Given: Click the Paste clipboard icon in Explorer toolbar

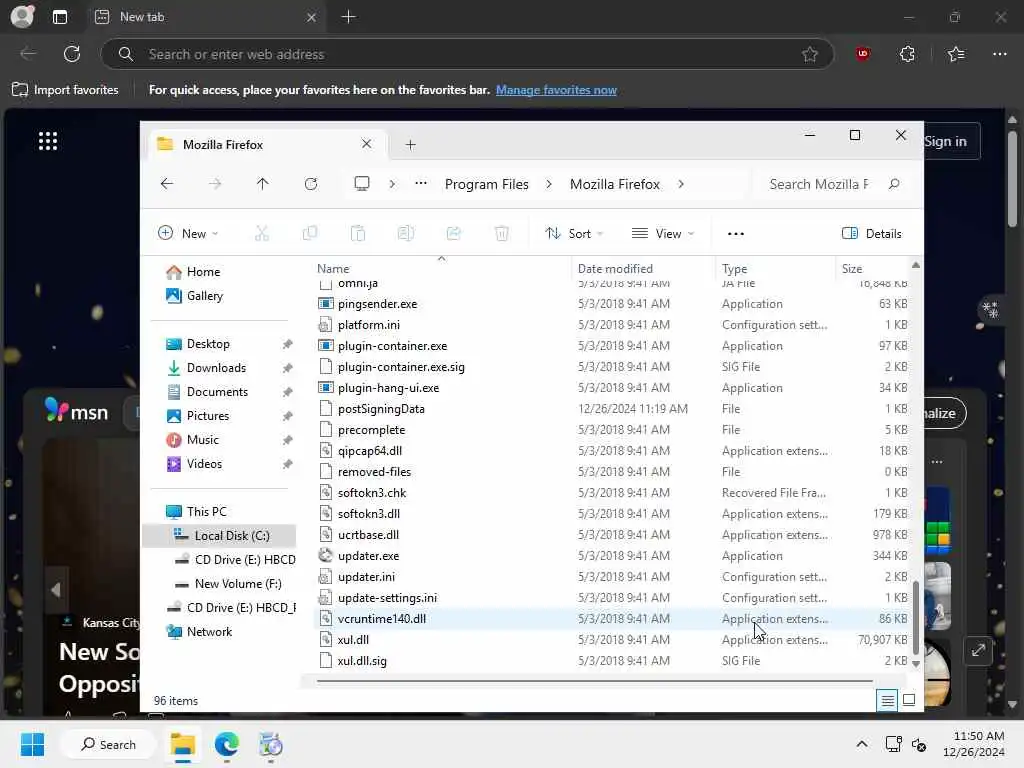Looking at the screenshot, I should (358, 233).
